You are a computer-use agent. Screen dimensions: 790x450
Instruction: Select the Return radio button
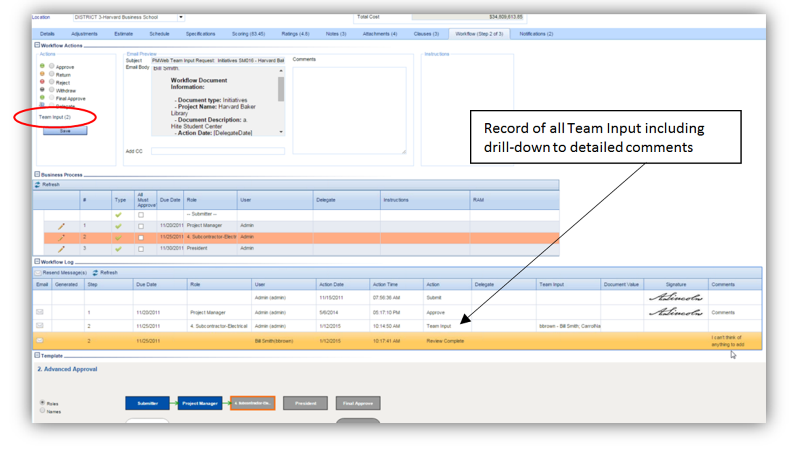coord(51,74)
